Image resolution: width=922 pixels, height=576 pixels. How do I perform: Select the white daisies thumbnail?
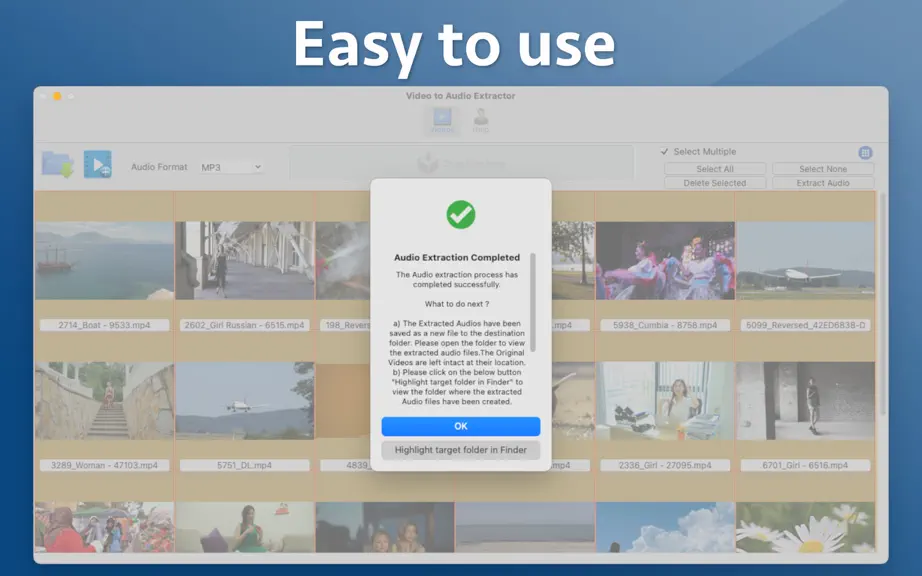[x=805, y=527]
